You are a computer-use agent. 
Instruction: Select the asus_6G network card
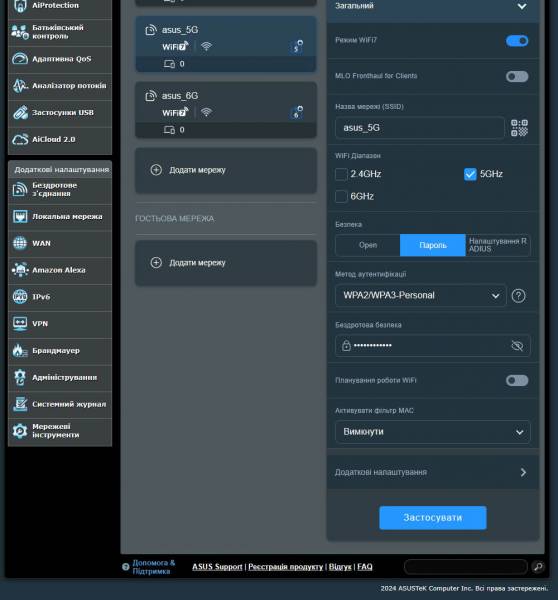(x=226, y=110)
